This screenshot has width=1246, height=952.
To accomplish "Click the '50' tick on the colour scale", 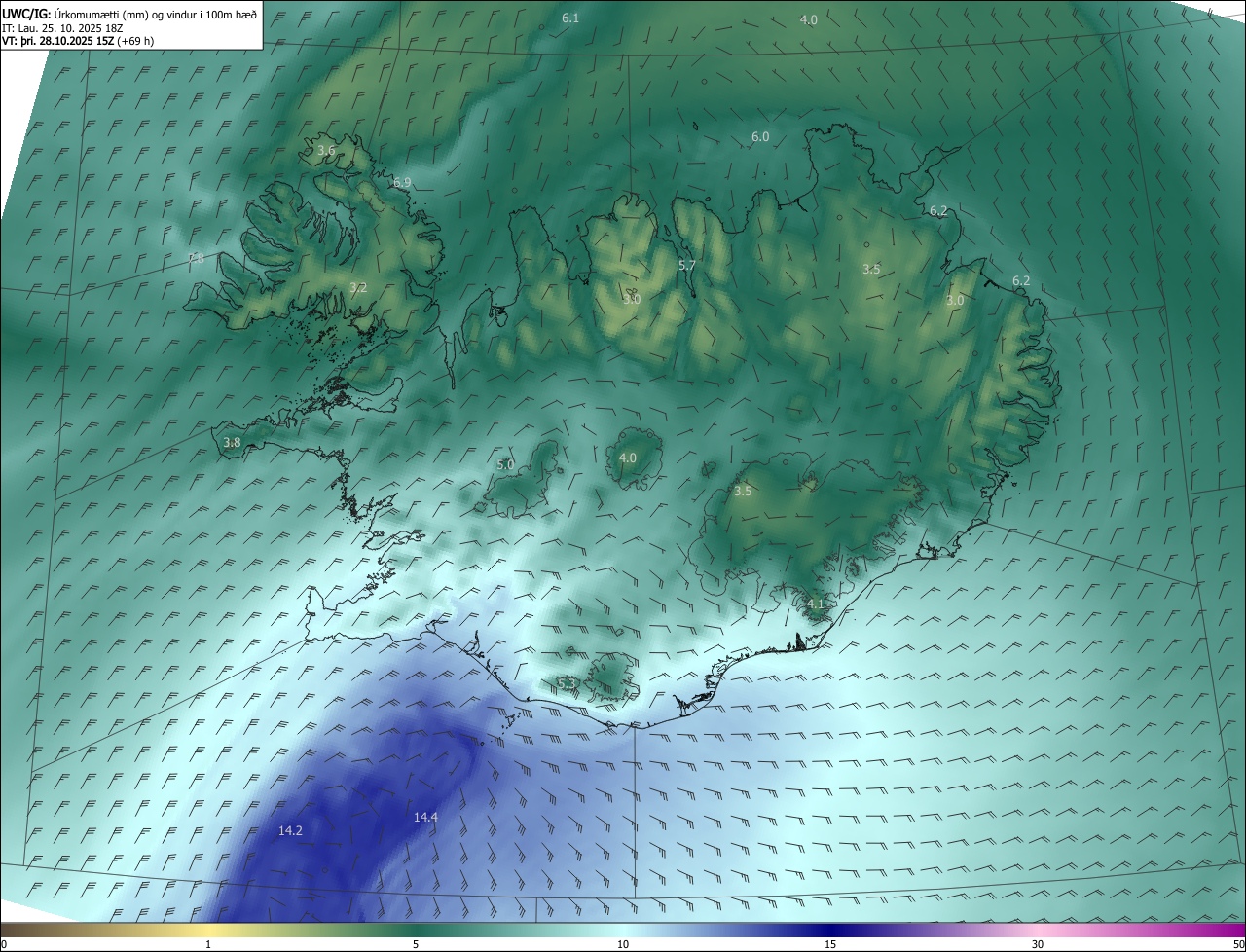I will coord(1238,944).
